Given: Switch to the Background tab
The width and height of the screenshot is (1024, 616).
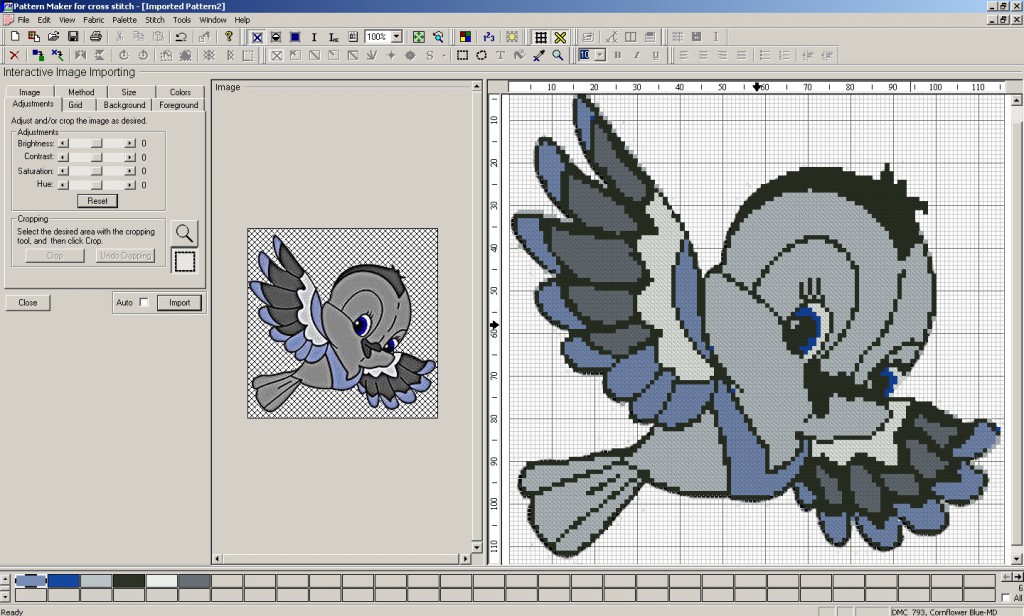Looking at the screenshot, I should point(124,105).
